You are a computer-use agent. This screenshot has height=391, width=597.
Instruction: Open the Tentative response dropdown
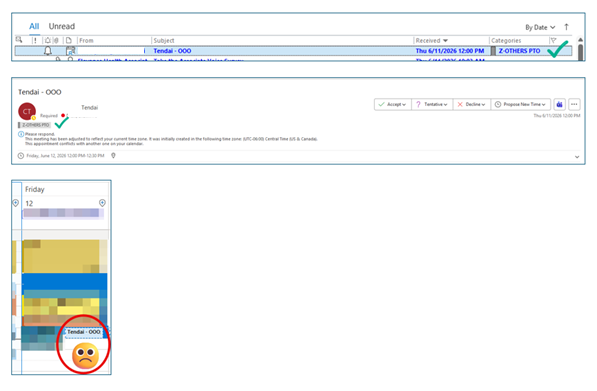[x=432, y=104]
